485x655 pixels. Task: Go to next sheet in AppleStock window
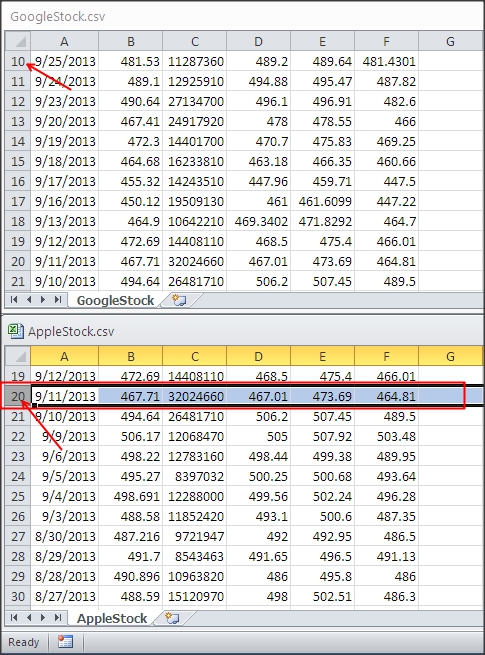click(x=43, y=617)
